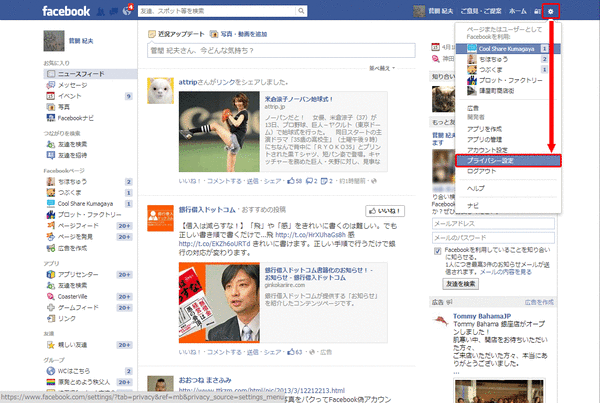The image size is (600, 403).
Task: Click the Facebook logo
Action: pos(66,11)
